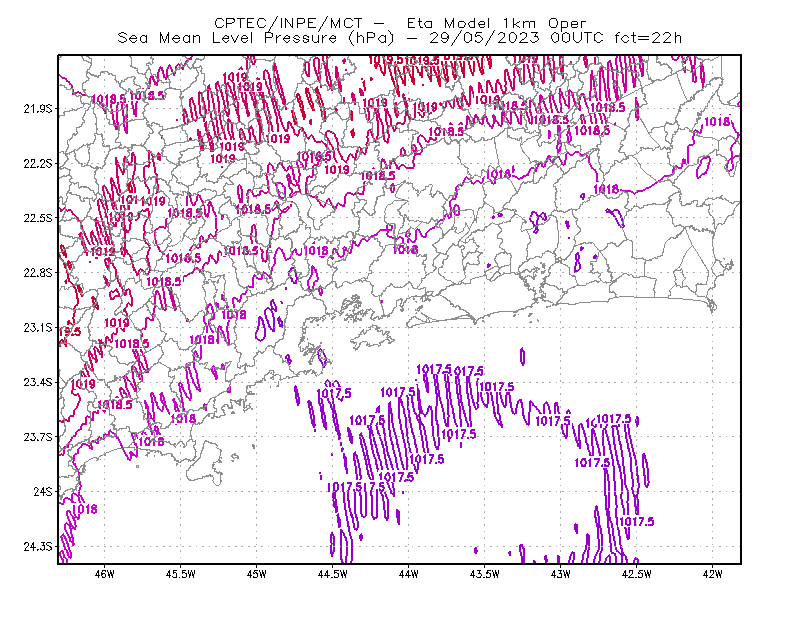The width and height of the screenshot is (800, 618).
Task: Click the 23.7S latitude axis label
Action: coord(38,437)
